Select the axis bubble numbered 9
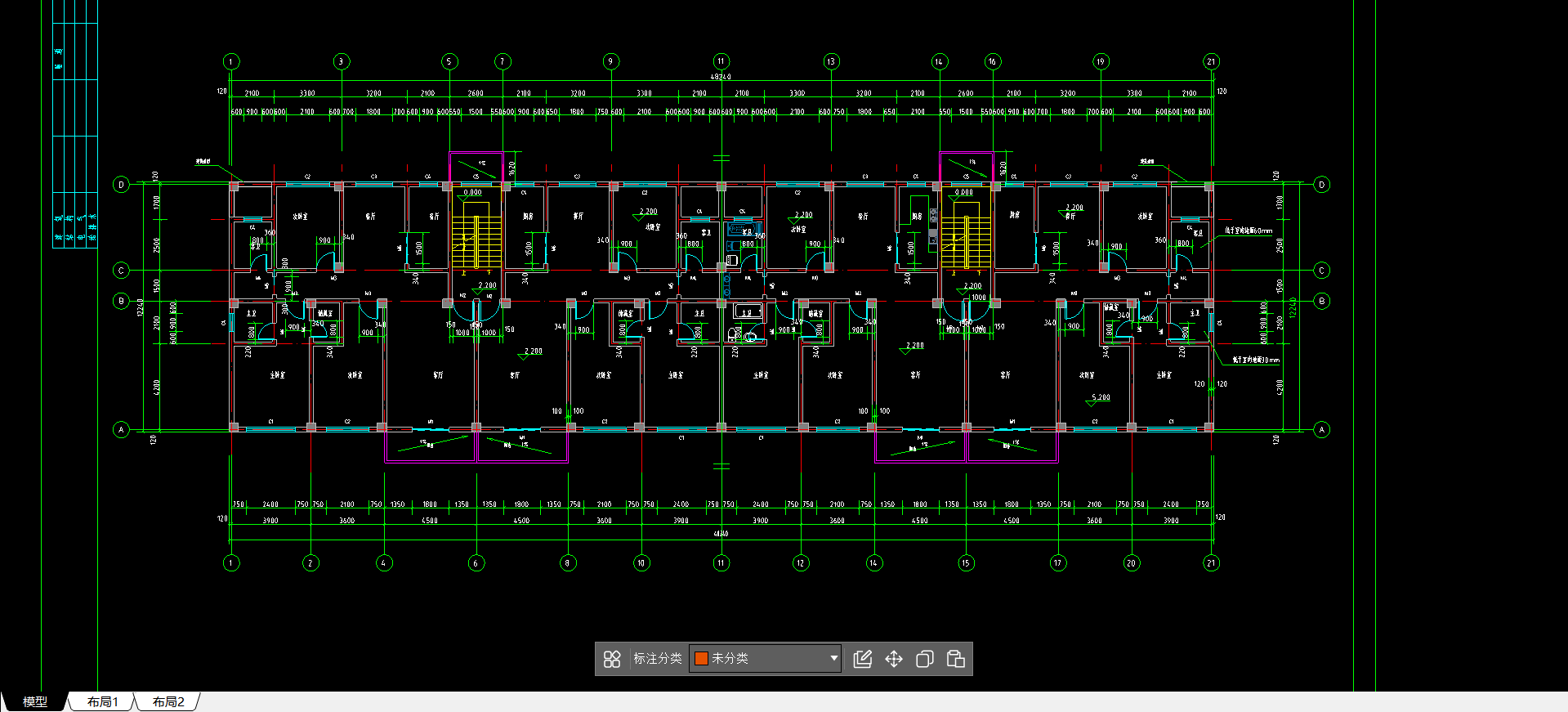Viewport: 1568px width, 712px height. point(611,61)
